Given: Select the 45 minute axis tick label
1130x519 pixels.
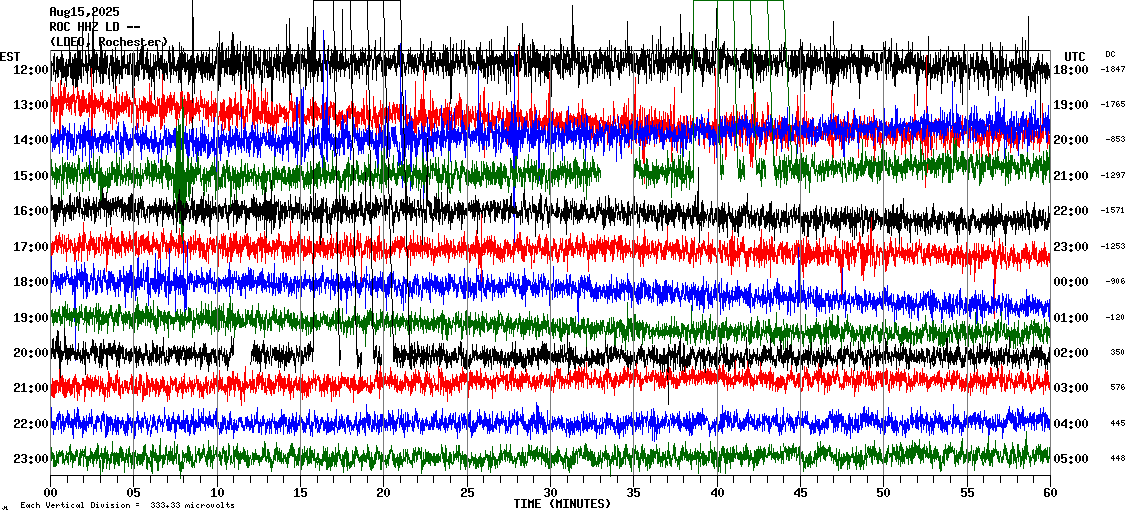Looking at the screenshot, I should (800, 493).
